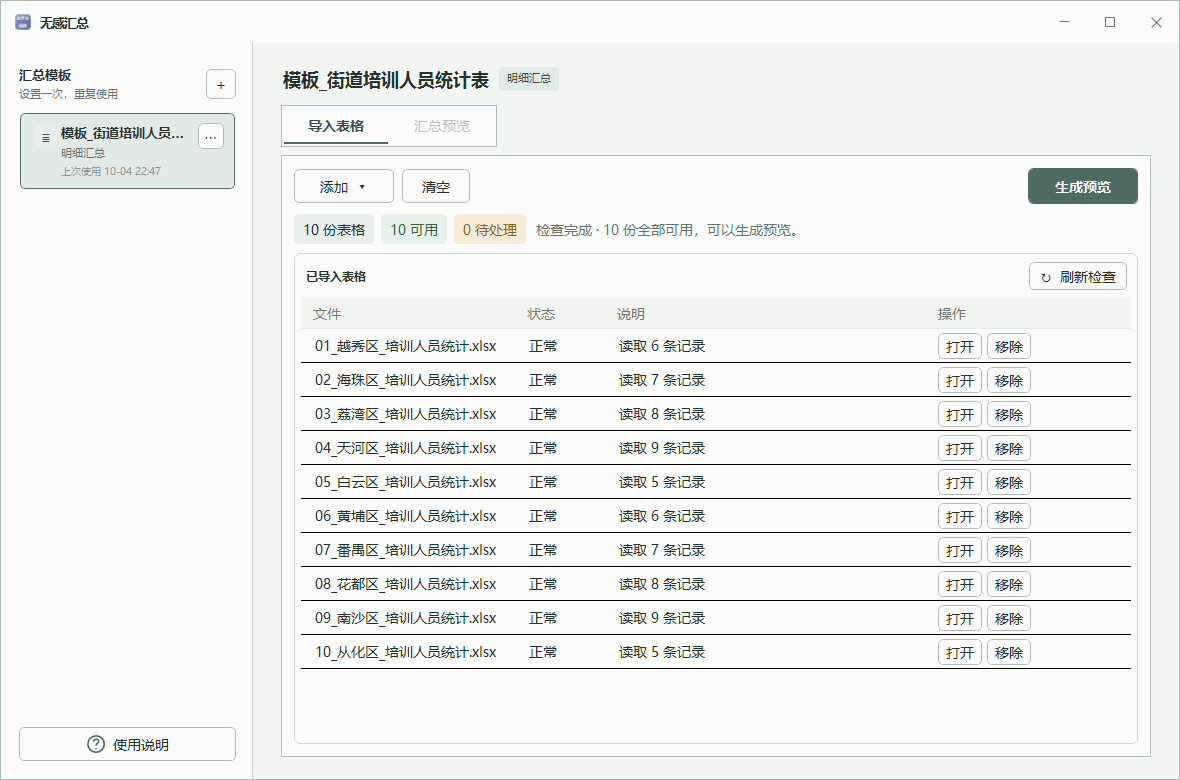Remove the 06_黄埔区 file
The image size is (1180, 780).
tap(1008, 516)
